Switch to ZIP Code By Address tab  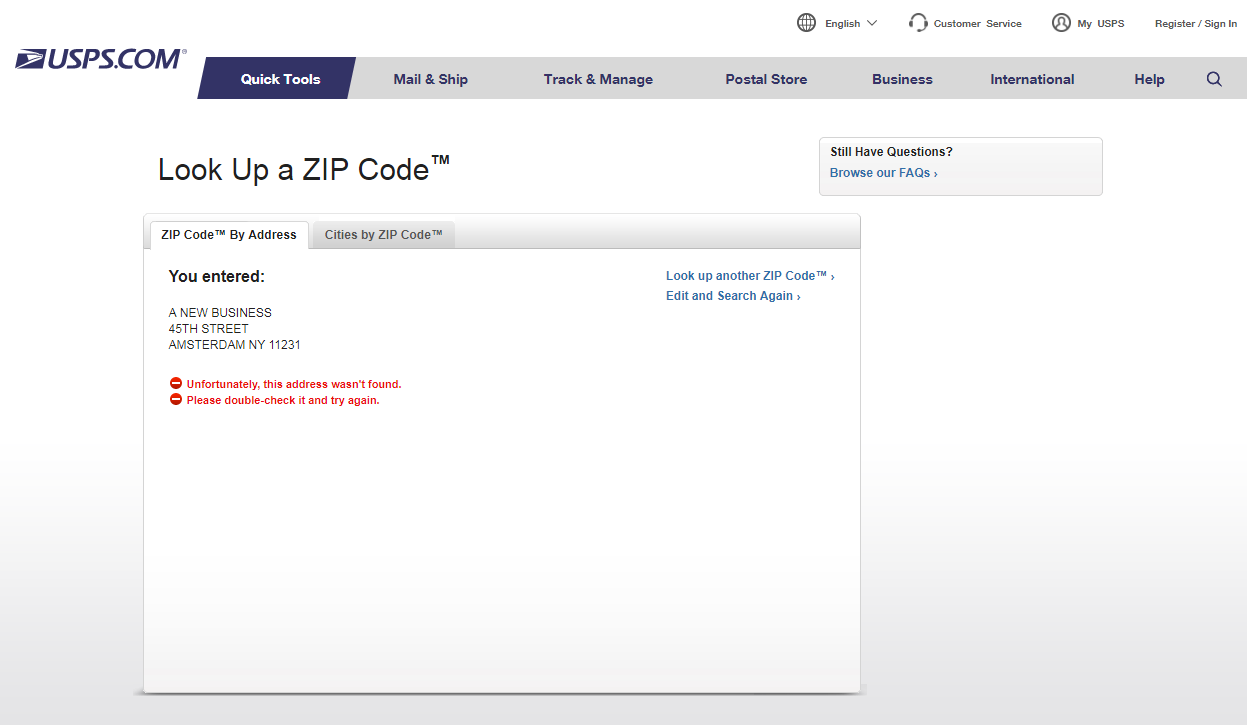(x=229, y=235)
